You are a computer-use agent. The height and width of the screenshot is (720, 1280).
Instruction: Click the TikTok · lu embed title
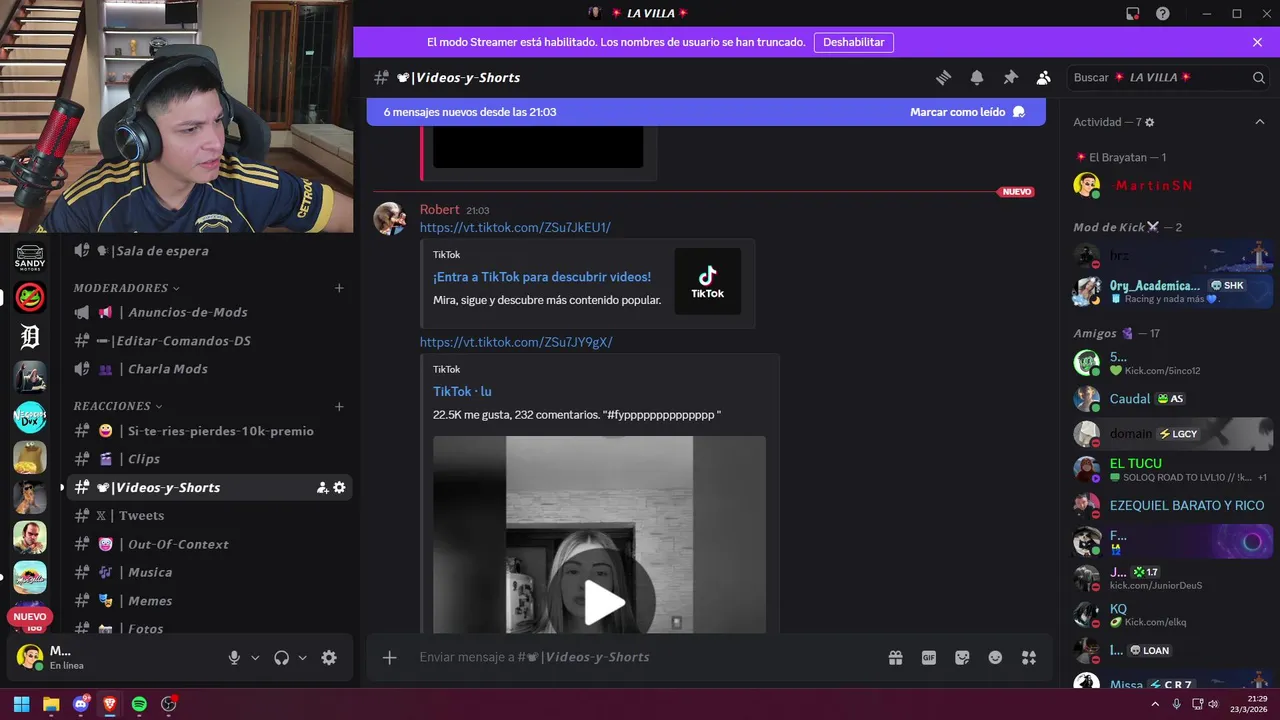462,392
